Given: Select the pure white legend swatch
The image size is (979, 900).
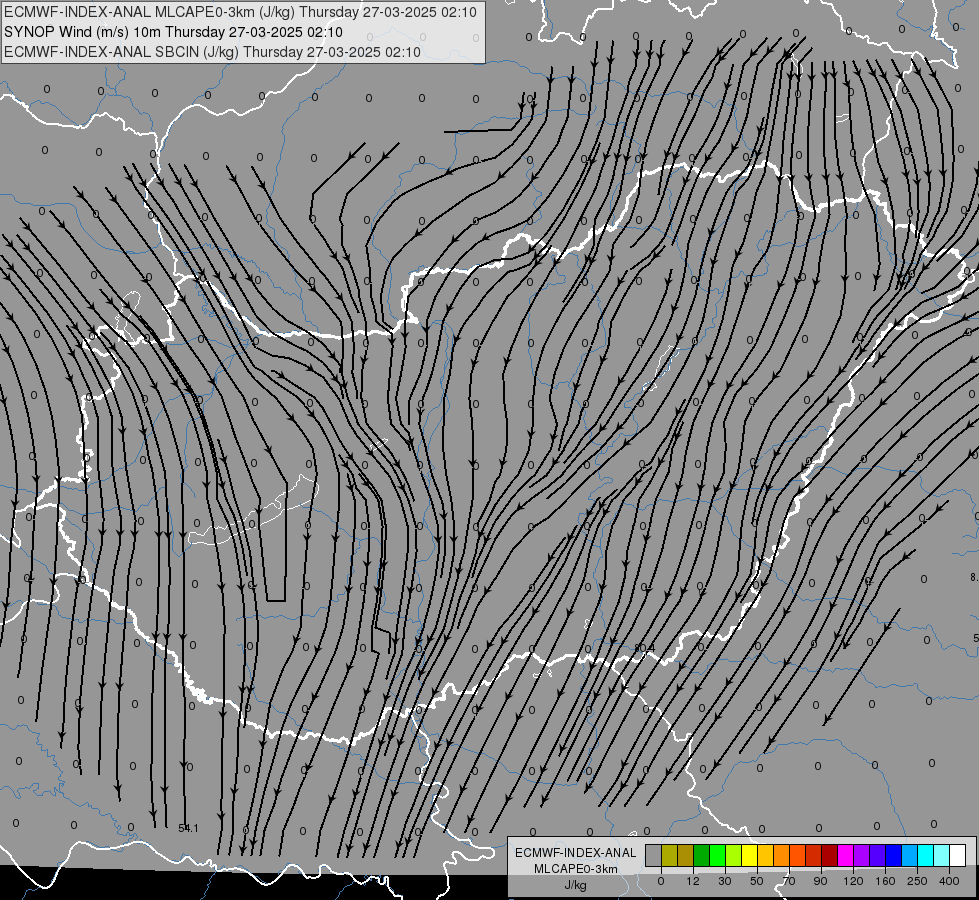Looking at the screenshot, I should 958,855.
